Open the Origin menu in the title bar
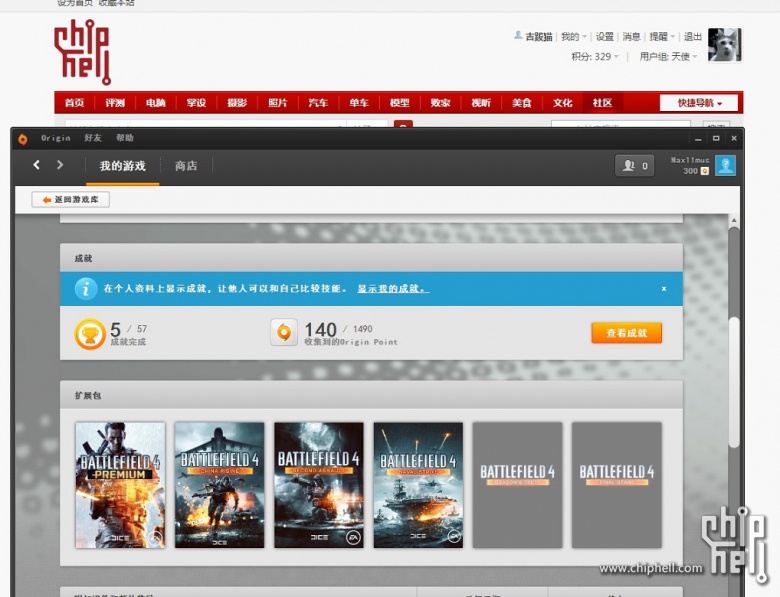The height and width of the screenshot is (597, 780). coord(56,138)
